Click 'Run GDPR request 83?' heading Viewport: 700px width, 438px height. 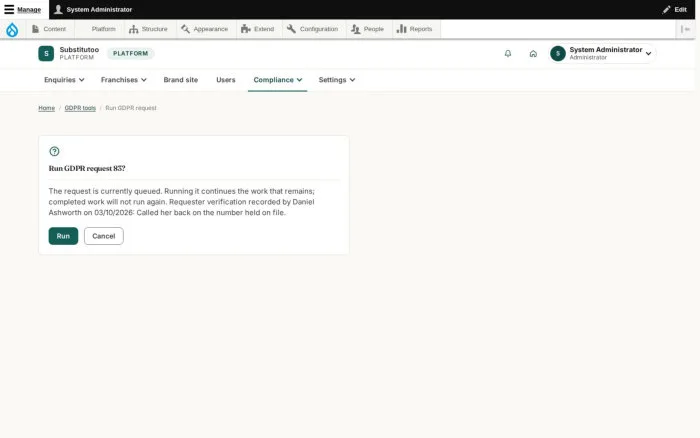87,168
